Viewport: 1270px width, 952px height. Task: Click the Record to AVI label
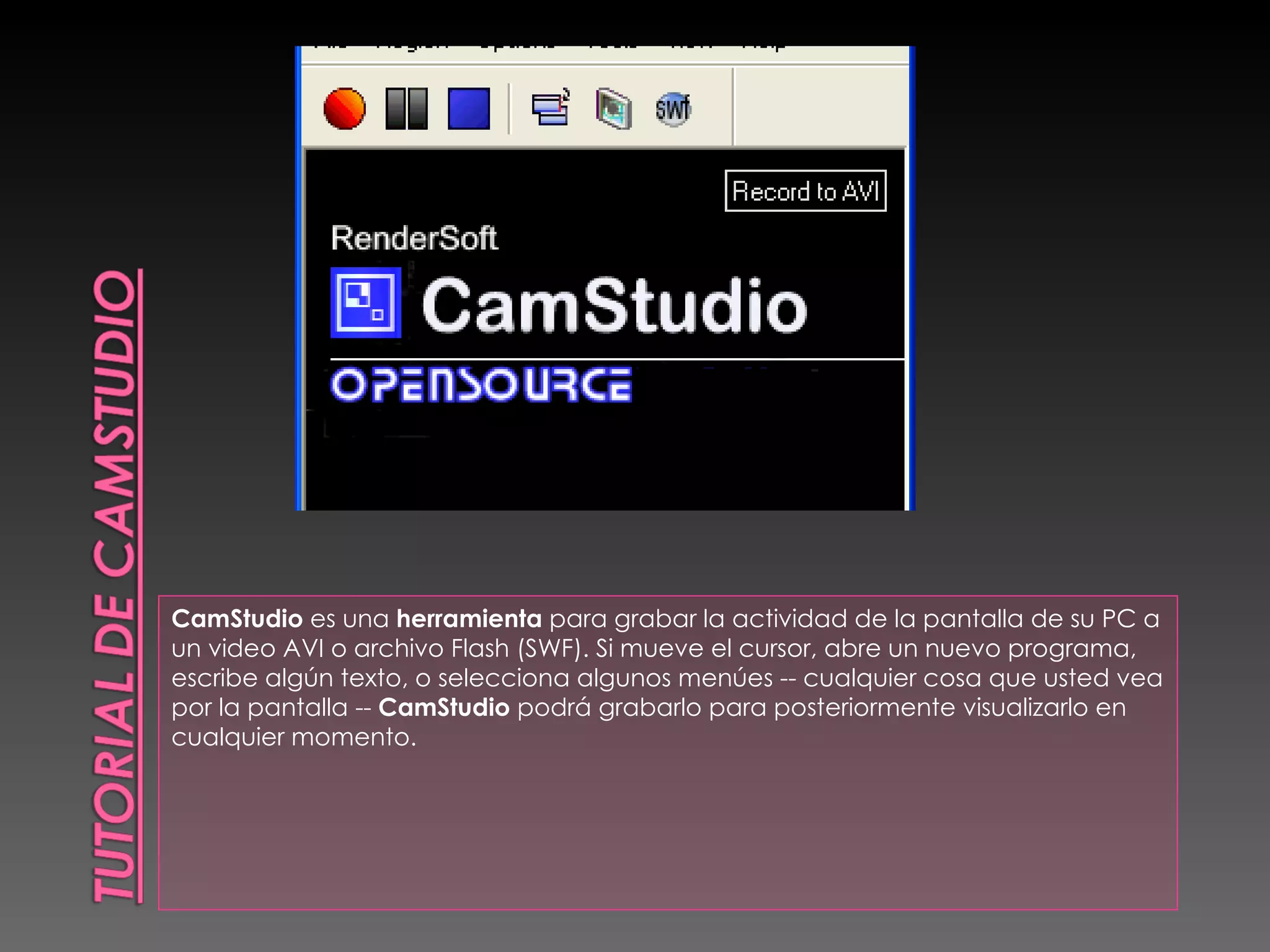[805, 191]
